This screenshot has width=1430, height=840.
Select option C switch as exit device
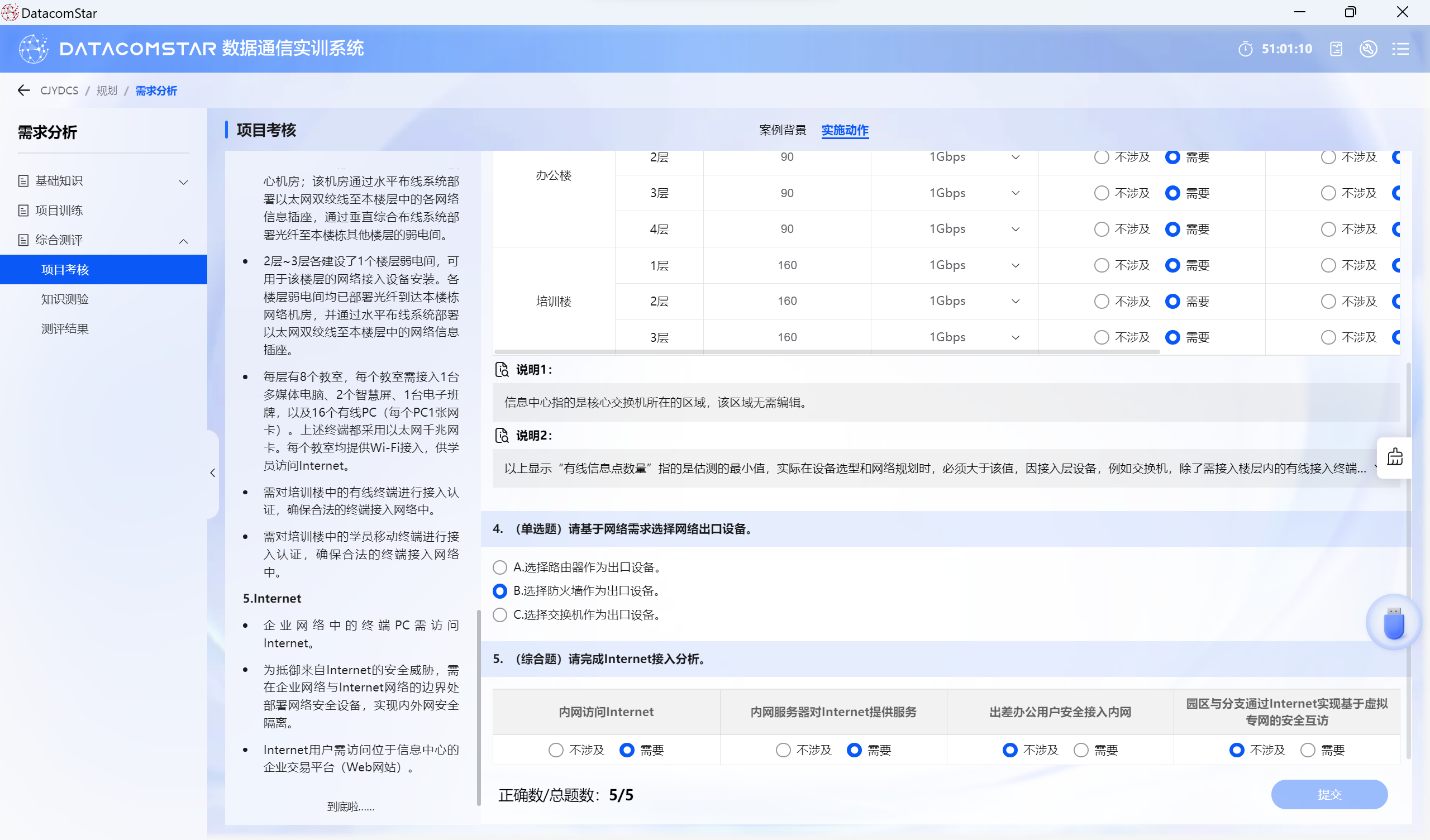[x=499, y=615]
